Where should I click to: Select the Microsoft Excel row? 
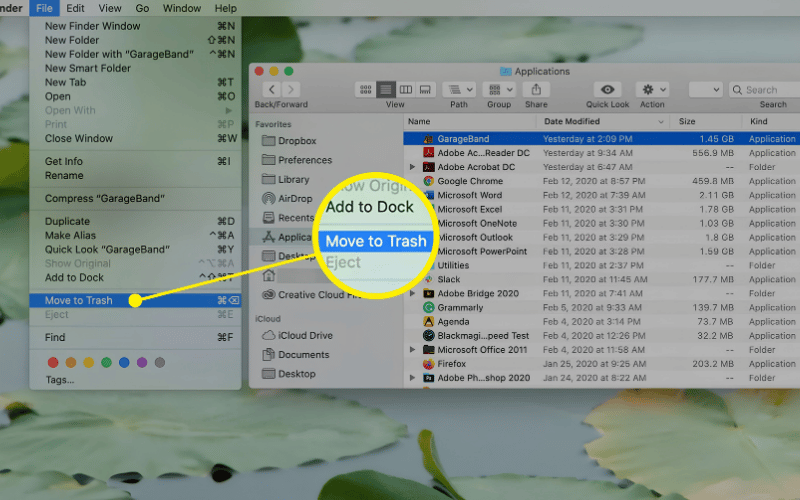point(602,209)
